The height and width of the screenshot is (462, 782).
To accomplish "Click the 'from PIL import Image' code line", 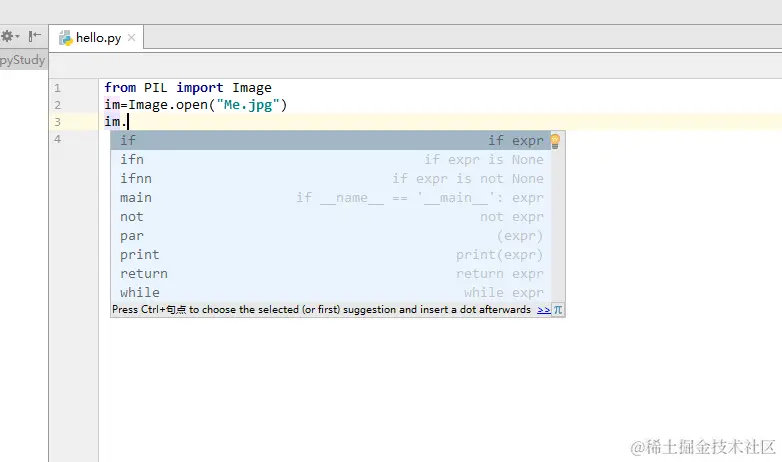I will pyautogui.click(x=188, y=88).
